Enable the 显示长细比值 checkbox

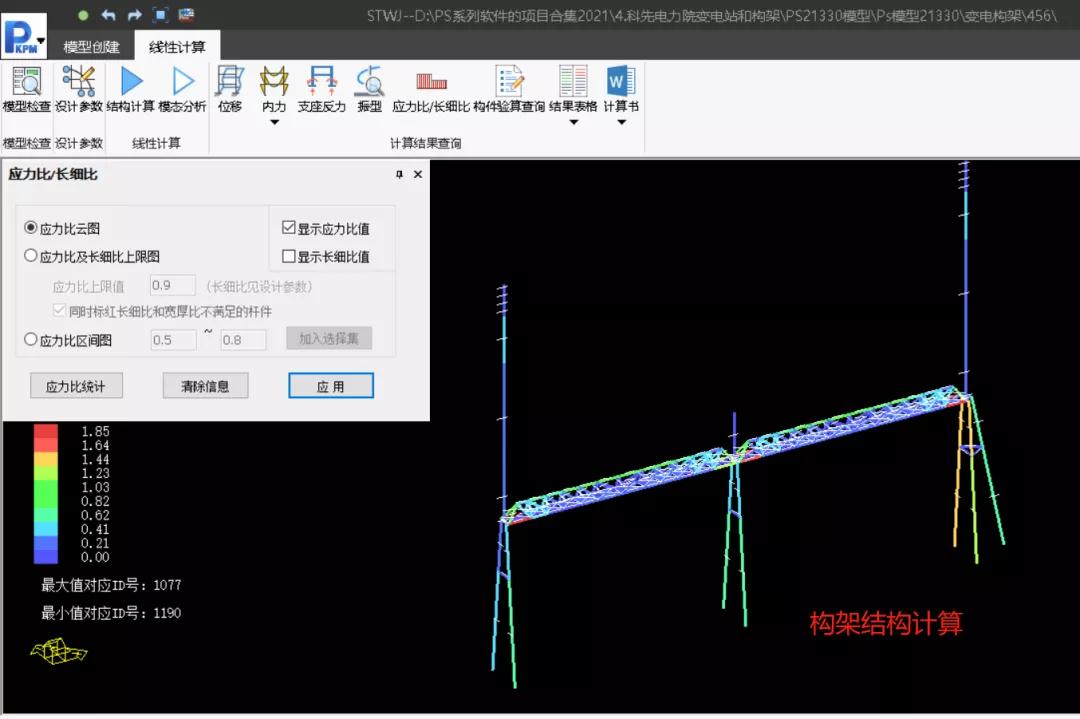(289, 255)
